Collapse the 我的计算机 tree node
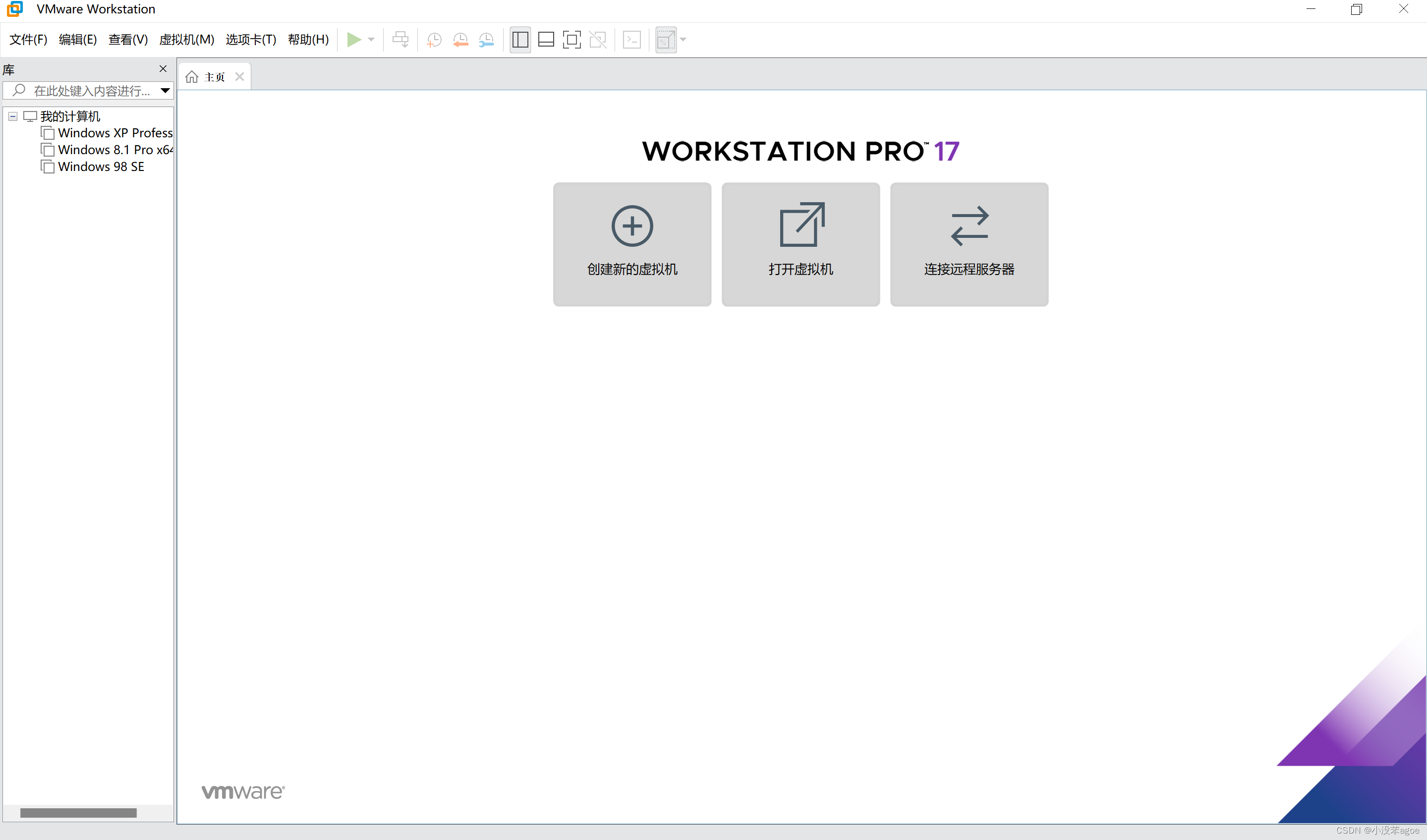 point(13,116)
